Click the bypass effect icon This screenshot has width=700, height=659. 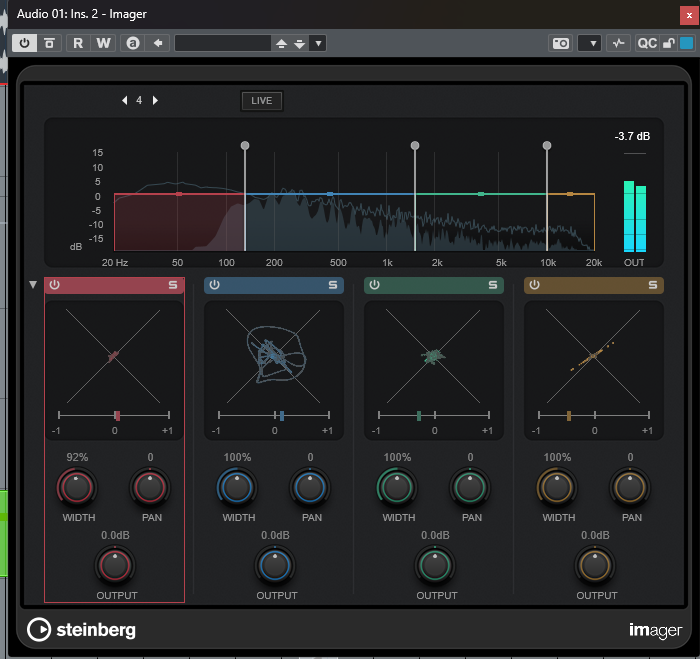[x=49, y=43]
